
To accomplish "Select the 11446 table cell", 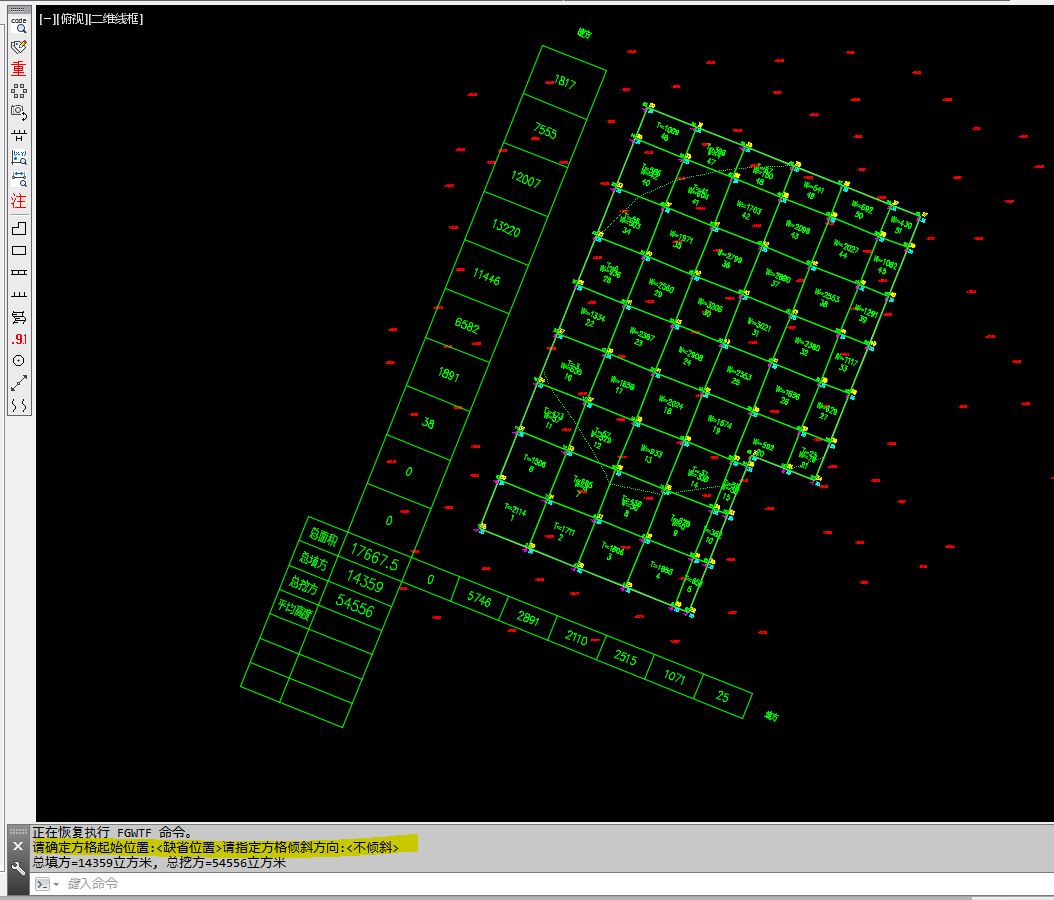I will (x=487, y=277).
